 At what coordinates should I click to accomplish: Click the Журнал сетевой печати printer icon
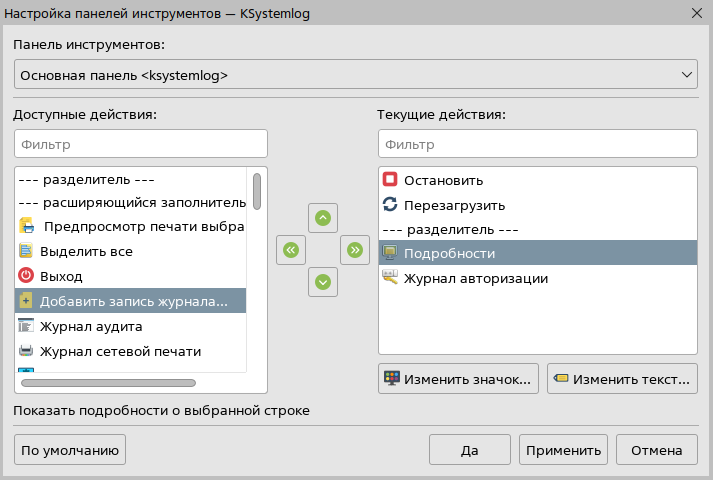[27, 351]
